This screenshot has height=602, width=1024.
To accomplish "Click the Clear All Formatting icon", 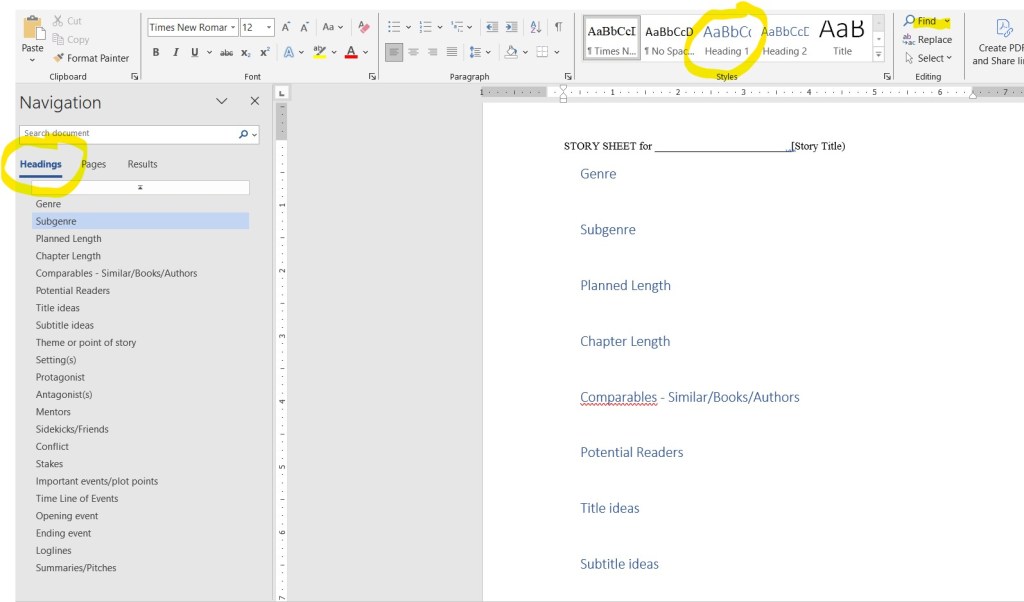I will tap(364, 27).
